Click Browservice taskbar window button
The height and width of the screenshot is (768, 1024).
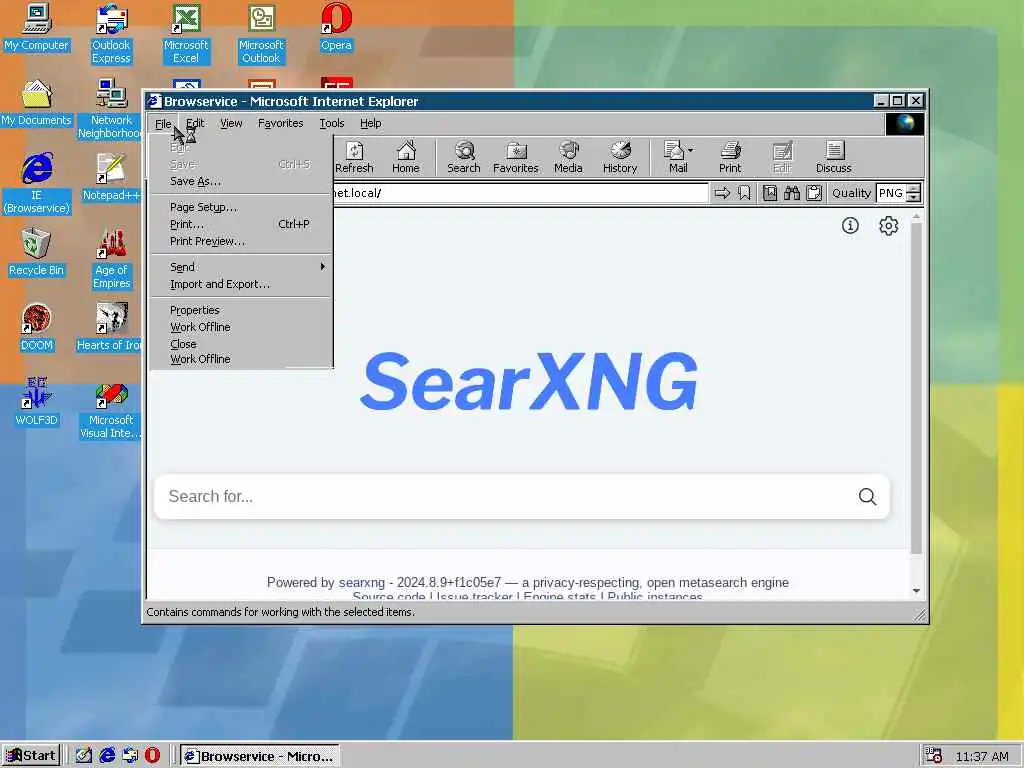(260, 756)
